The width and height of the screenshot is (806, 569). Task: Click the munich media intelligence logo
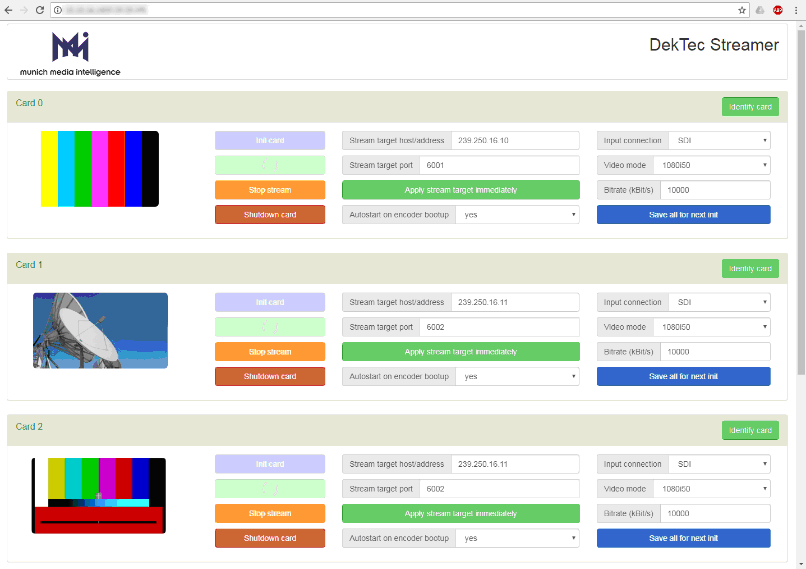(70, 53)
